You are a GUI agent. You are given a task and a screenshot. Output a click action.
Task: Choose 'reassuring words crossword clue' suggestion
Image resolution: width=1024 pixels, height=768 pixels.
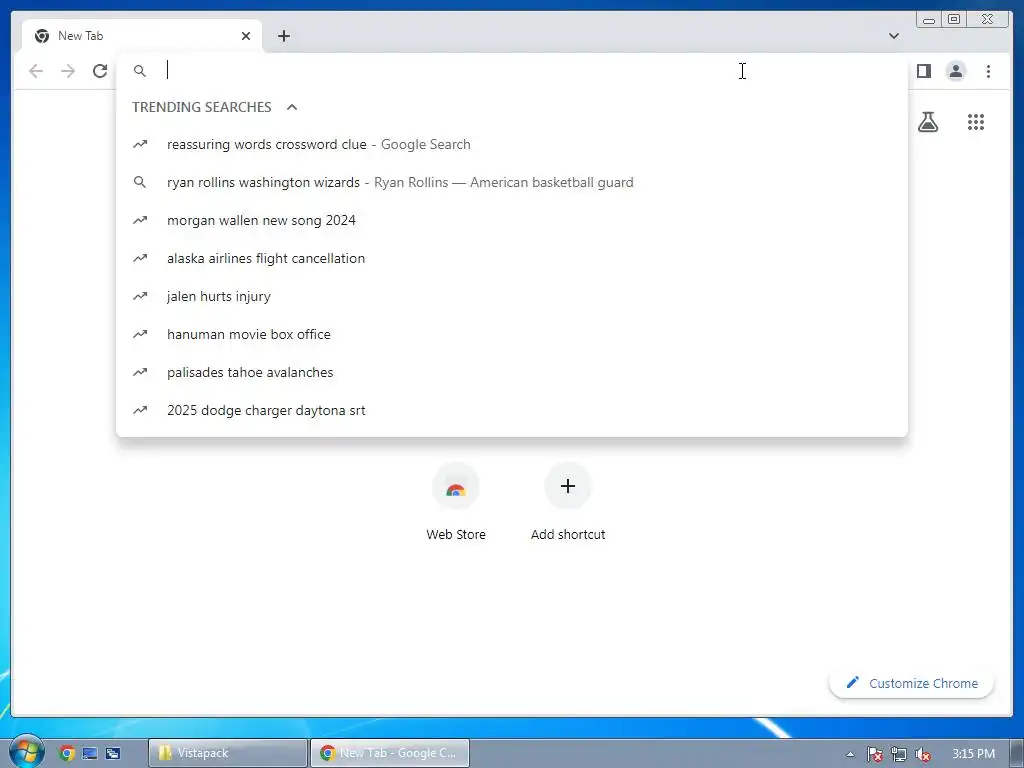[511, 144]
